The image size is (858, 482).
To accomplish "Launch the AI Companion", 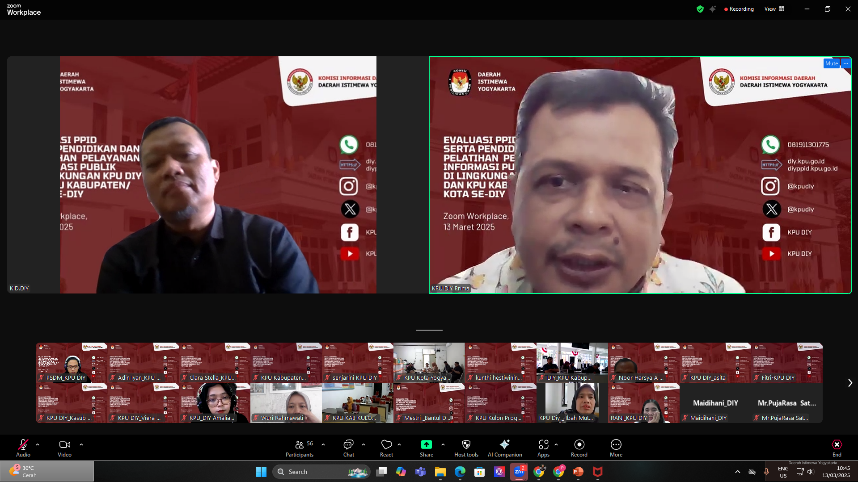I will pyautogui.click(x=505, y=446).
